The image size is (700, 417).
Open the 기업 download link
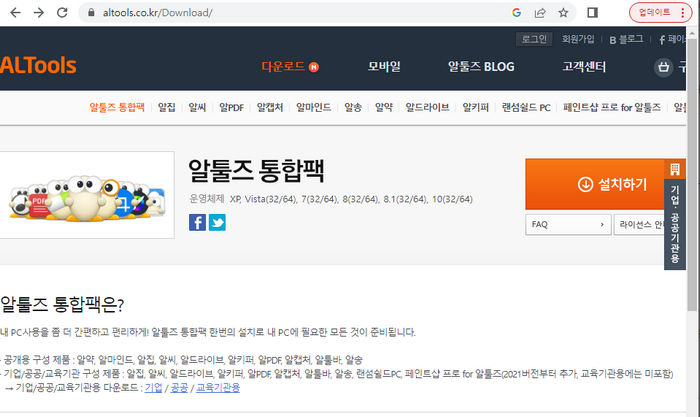[153, 388]
